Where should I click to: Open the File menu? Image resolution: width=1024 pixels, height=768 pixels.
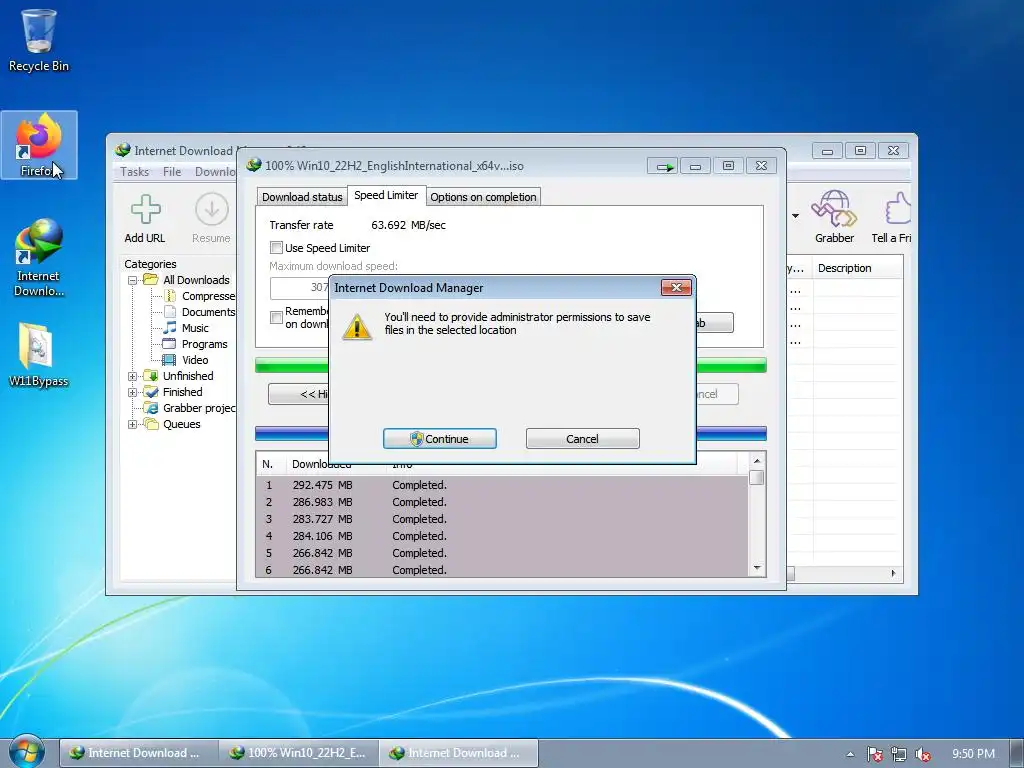pos(172,172)
